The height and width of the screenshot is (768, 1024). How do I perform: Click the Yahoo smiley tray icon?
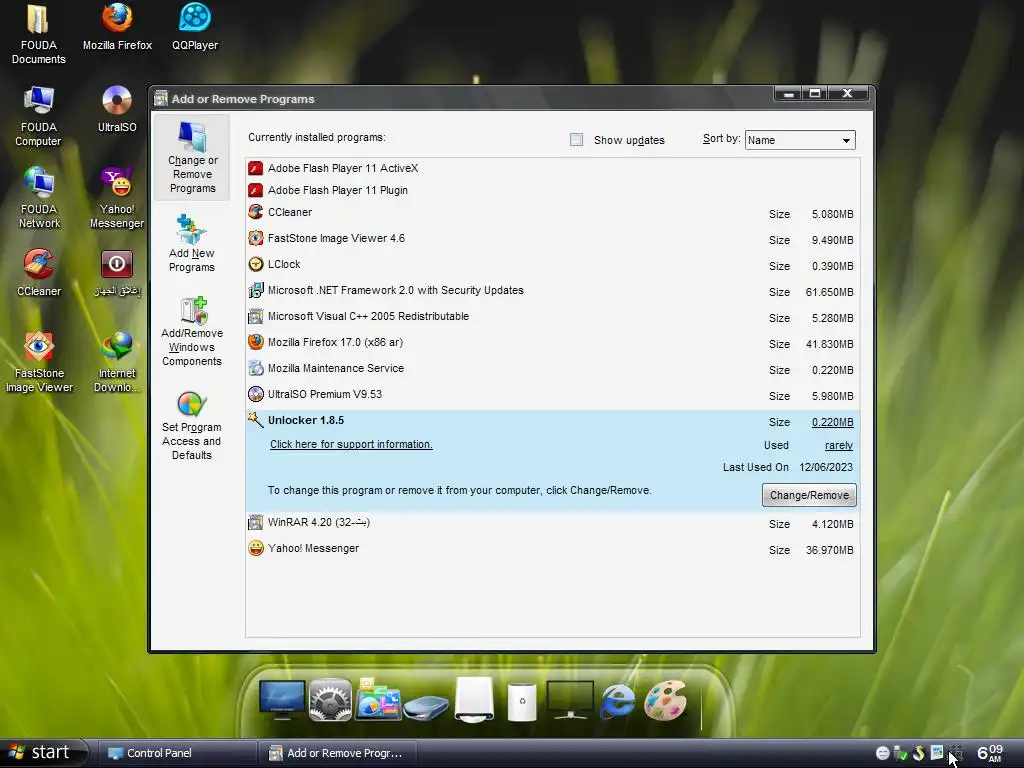(882, 753)
